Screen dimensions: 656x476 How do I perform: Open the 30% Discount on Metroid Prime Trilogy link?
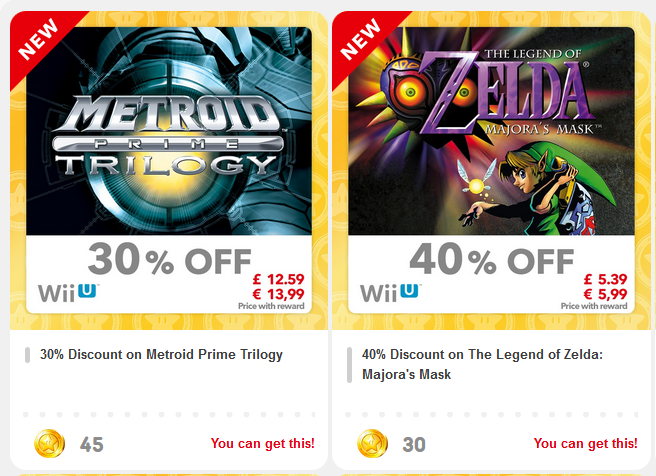161,354
